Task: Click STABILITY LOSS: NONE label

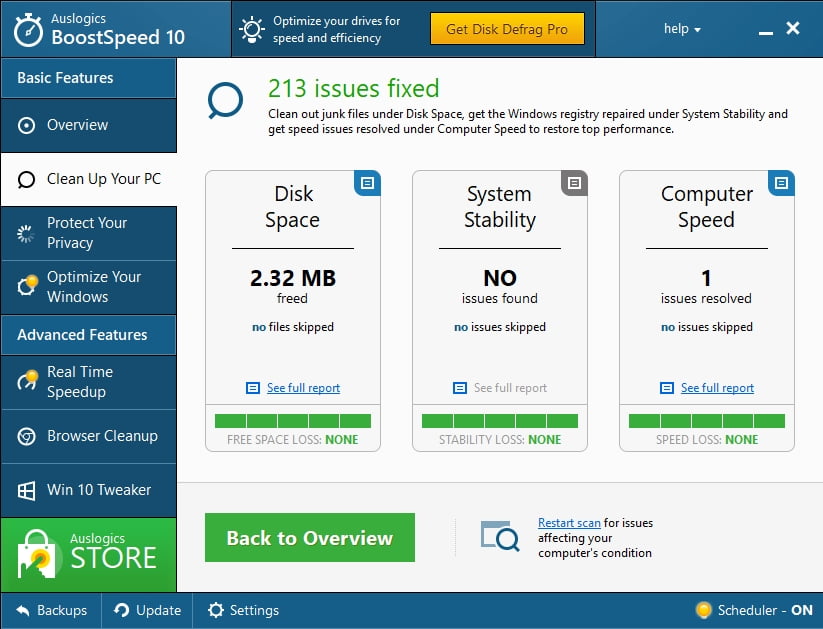Action: coord(500,440)
